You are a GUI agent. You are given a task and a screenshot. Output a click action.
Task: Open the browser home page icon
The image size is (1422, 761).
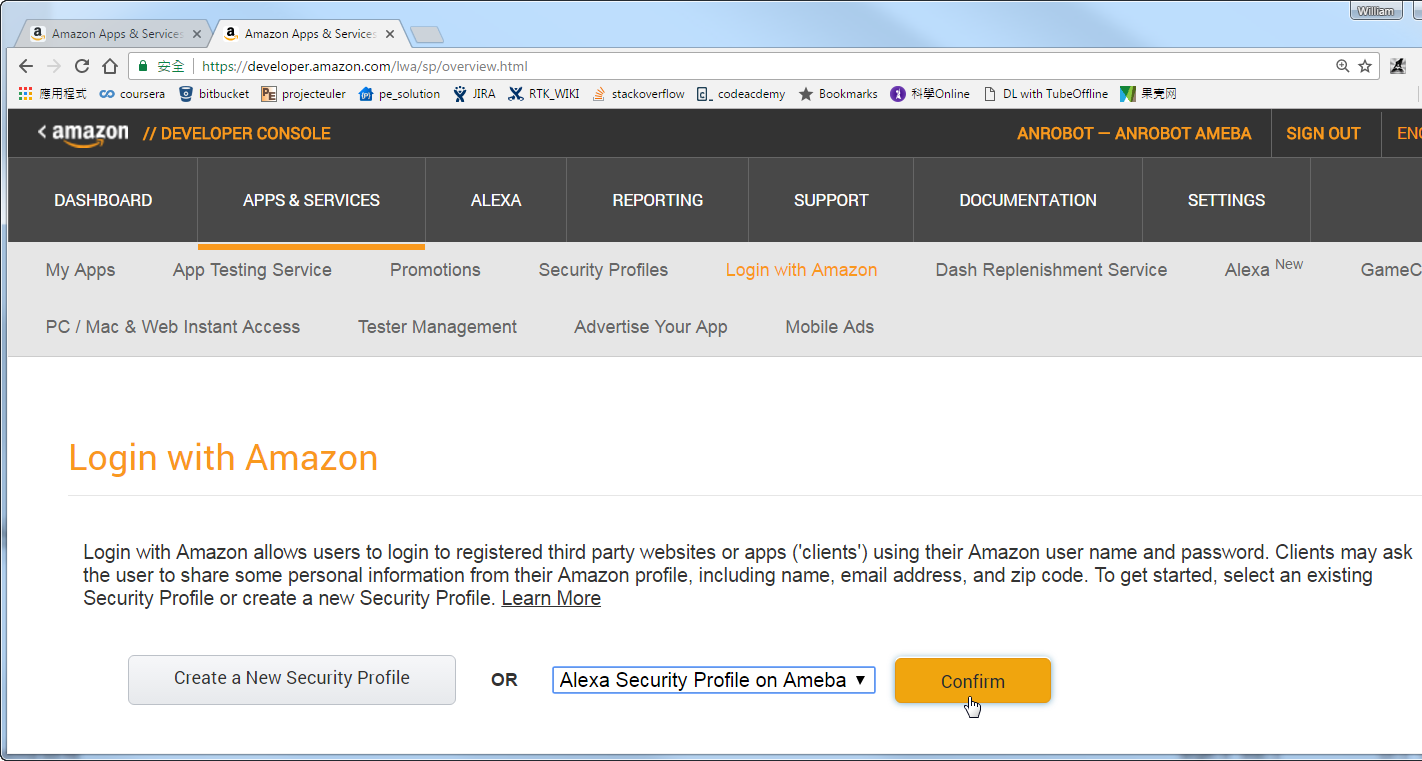click(x=110, y=66)
